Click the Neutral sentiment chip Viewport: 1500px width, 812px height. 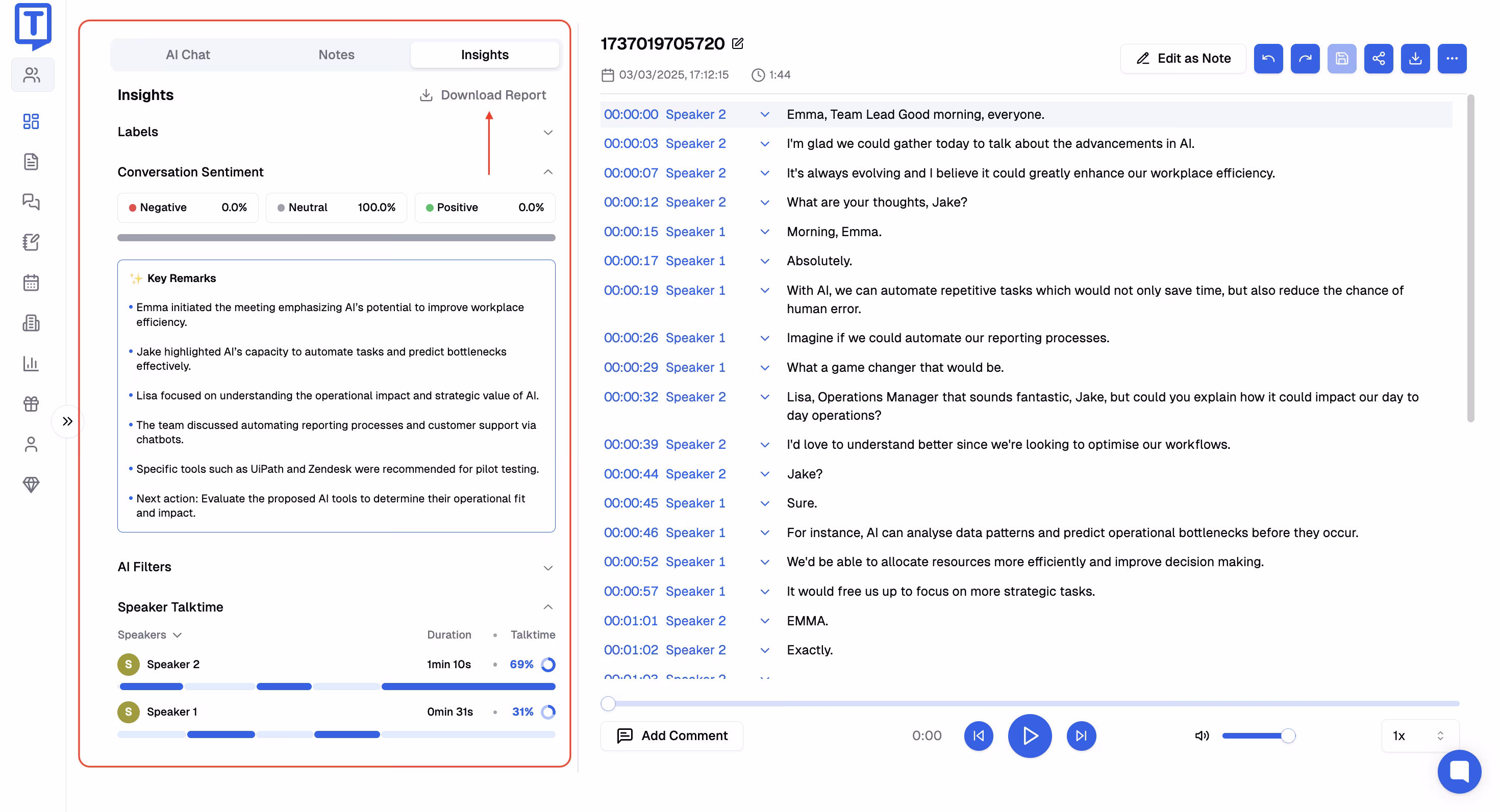(336, 208)
